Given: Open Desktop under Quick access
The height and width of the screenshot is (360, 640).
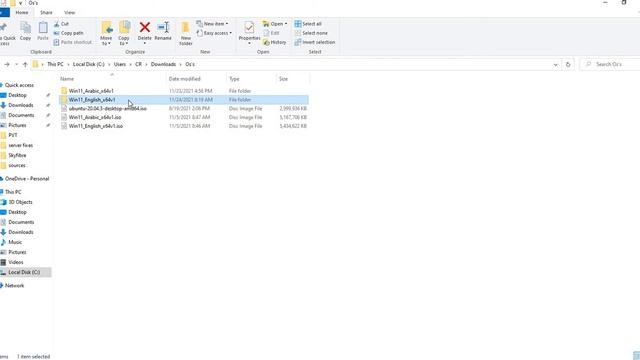Looking at the screenshot, I should coord(17,95).
